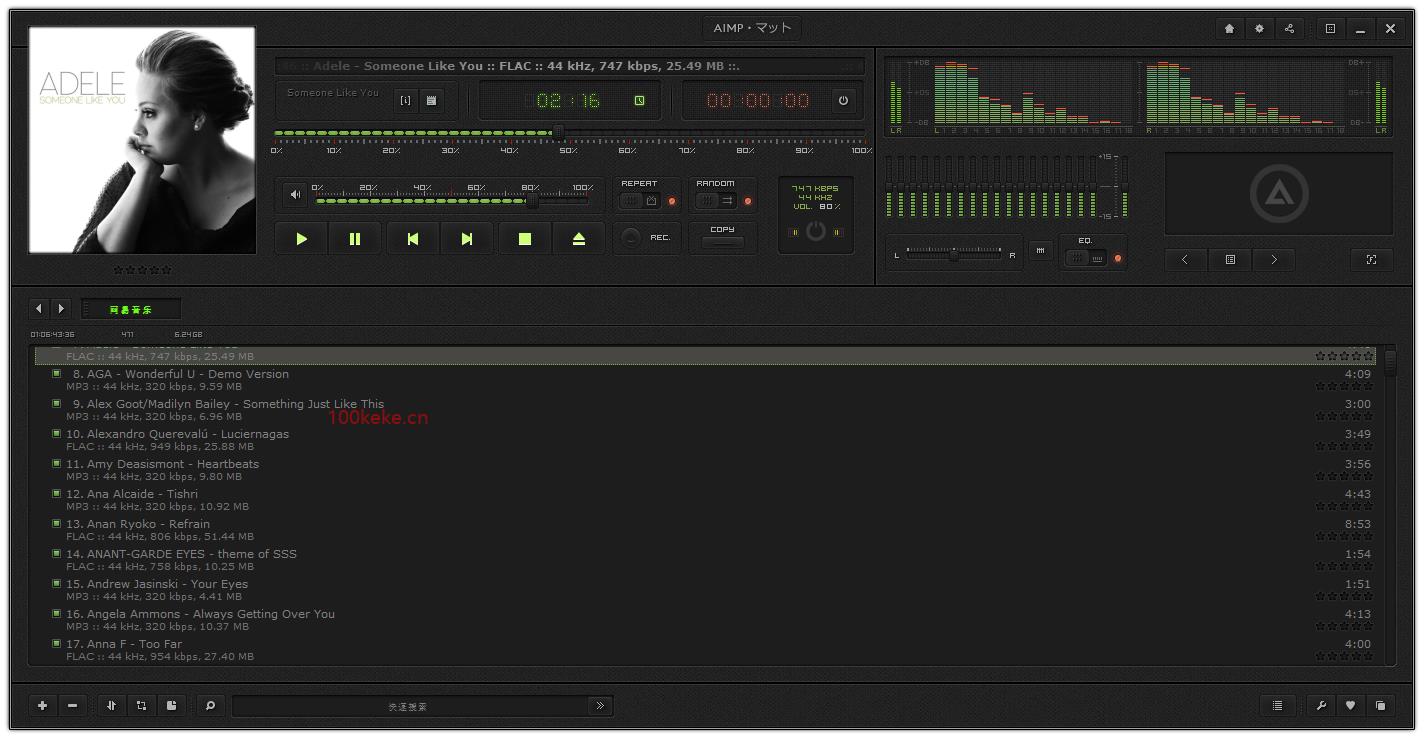Rate current track using stars under album art
Screen dimensions: 1425x739
tap(142, 270)
